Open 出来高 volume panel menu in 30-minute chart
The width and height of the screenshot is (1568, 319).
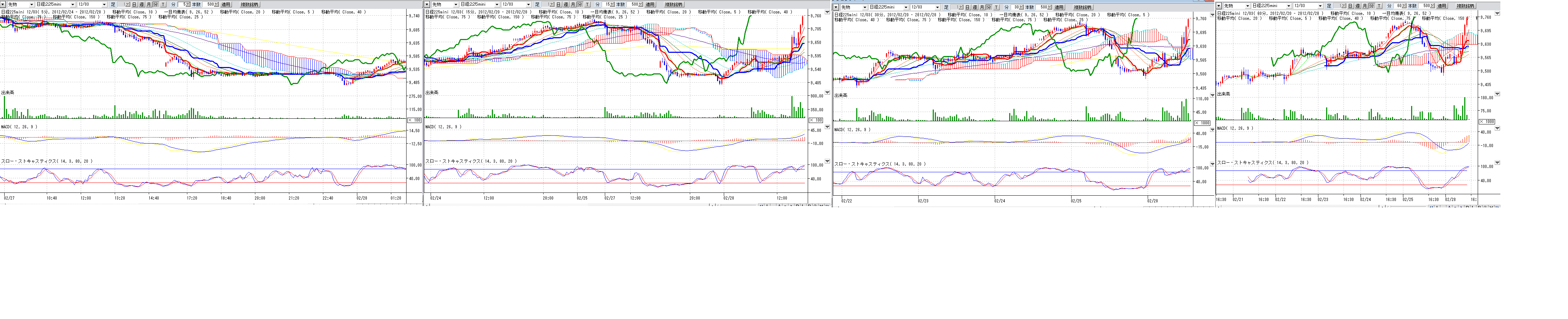[1212, 95]
